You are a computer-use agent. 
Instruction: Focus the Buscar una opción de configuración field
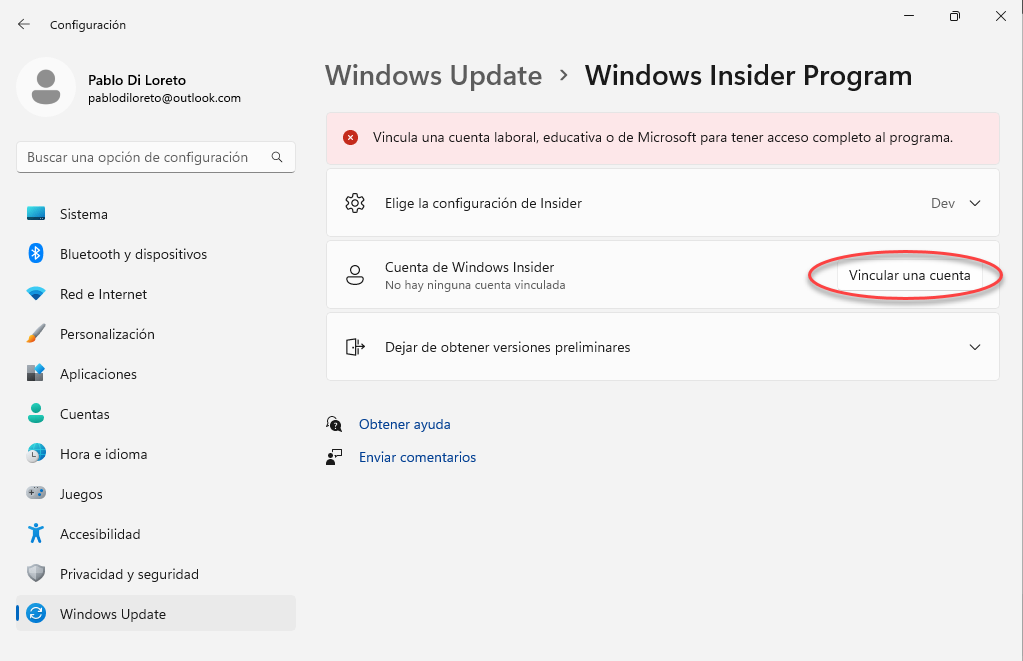click(x=140, y=157)
